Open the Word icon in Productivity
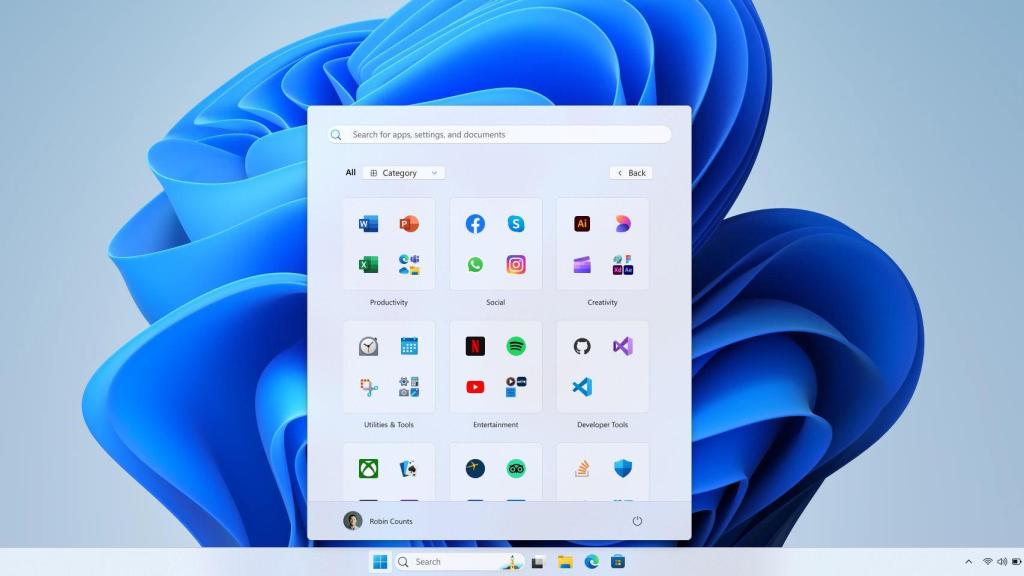Viewport: 1024px width, 576px height. pos(368,223)
